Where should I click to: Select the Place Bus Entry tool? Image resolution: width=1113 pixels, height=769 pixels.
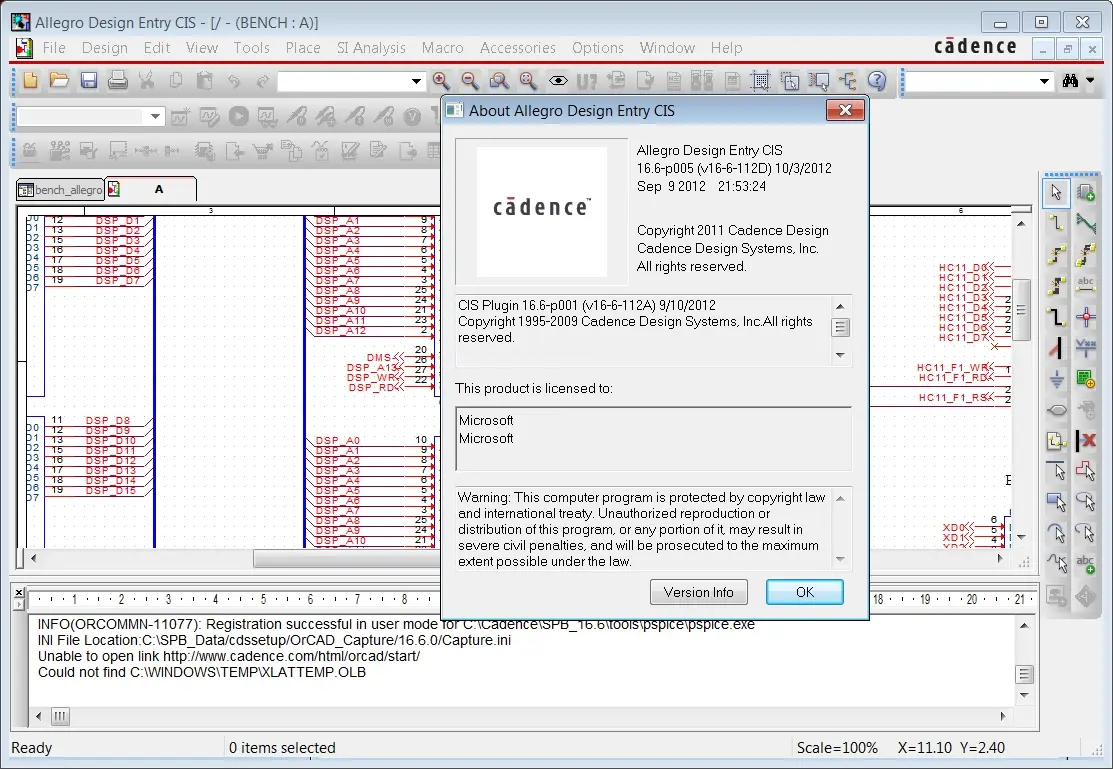[x=1056, y=349]
